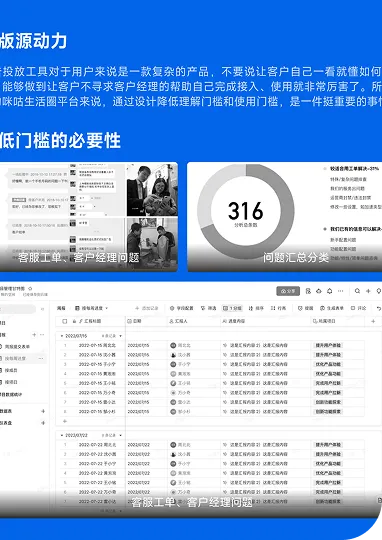Click progress content cell in fourth 2022/07/15 row
382x540 pixels.
(266, 374)
